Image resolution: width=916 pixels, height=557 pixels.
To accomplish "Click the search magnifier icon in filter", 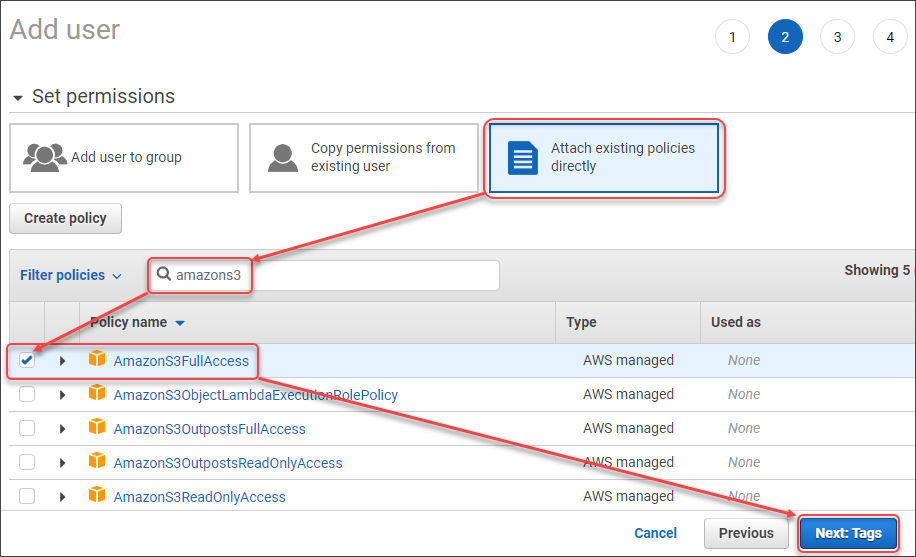I will click(164, 274).
